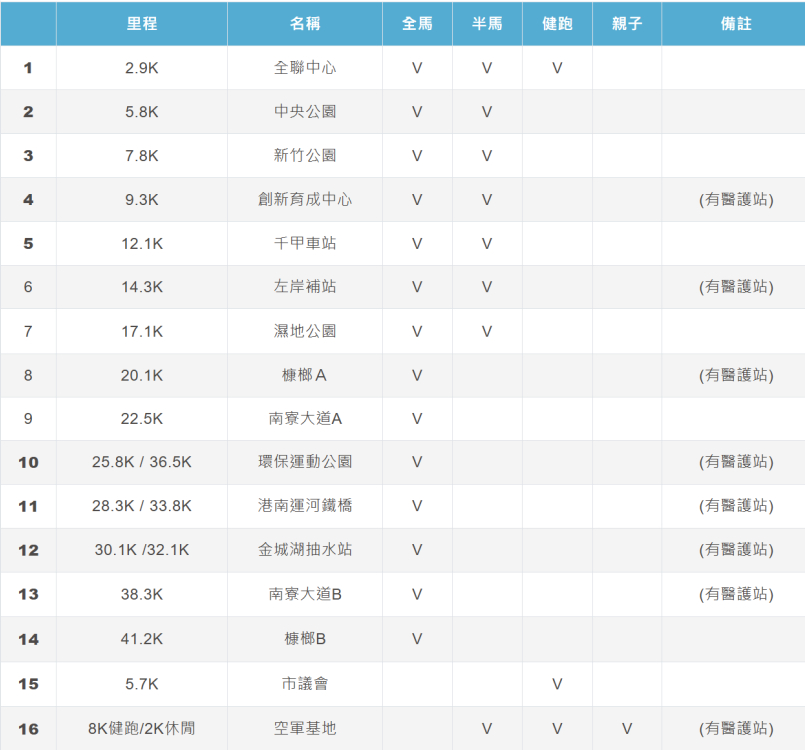This screenshot has height=750, width=805.
Task: Click the 千甲車站 station cell
Action: 305,244
